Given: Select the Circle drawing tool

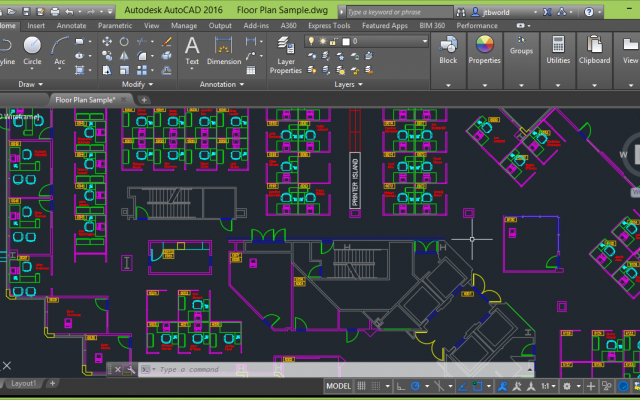Looking at the screenshot, I should (32, 50).
